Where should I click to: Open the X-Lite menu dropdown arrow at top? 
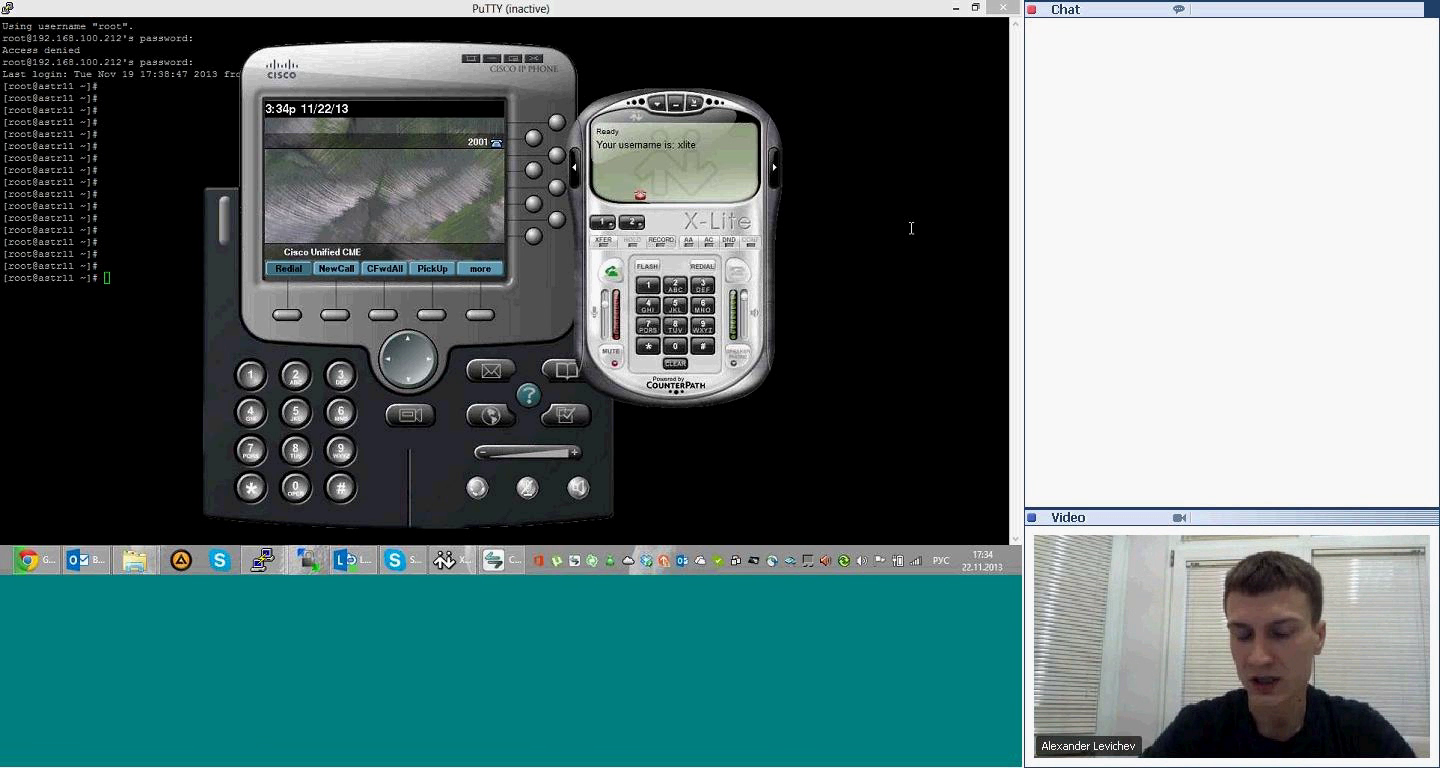click(657, 103)
